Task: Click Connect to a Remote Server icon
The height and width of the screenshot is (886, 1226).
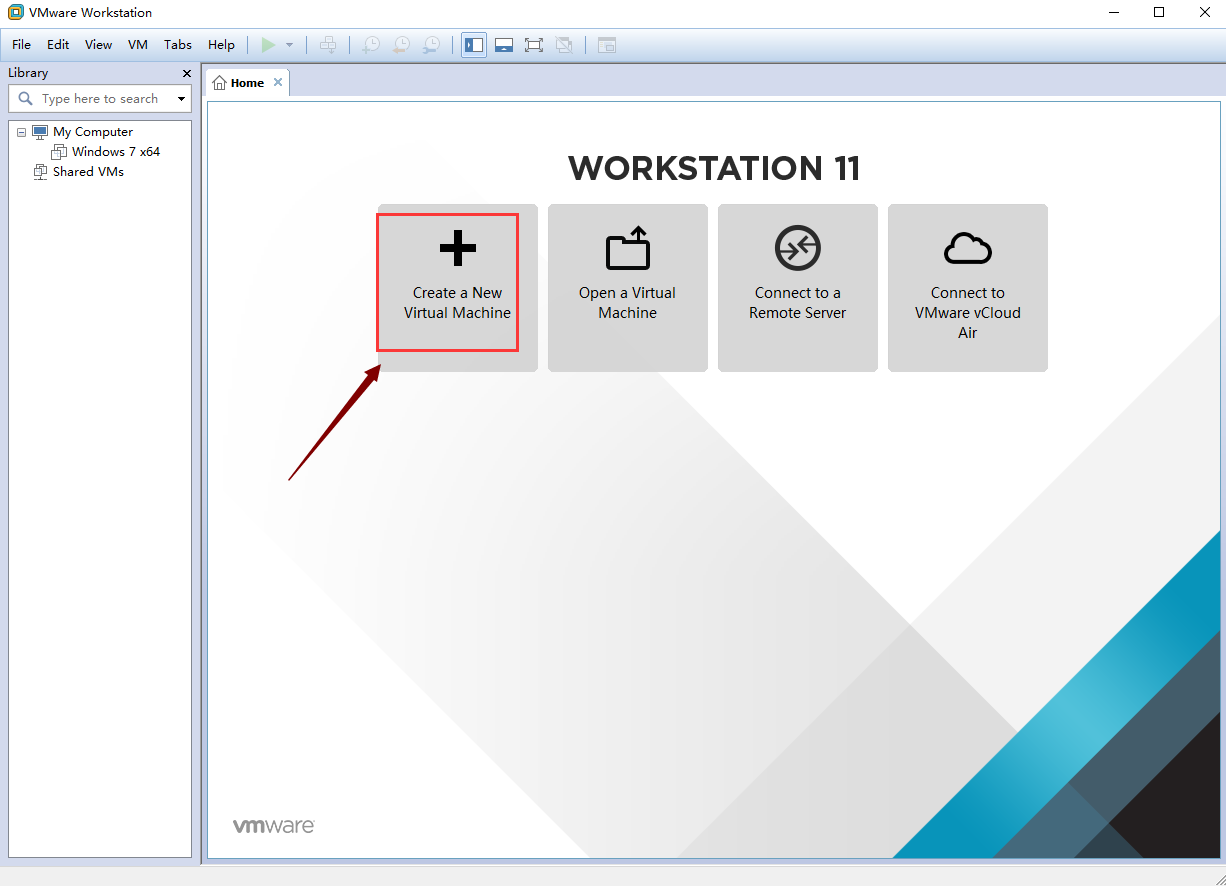Action: point(797,248)
